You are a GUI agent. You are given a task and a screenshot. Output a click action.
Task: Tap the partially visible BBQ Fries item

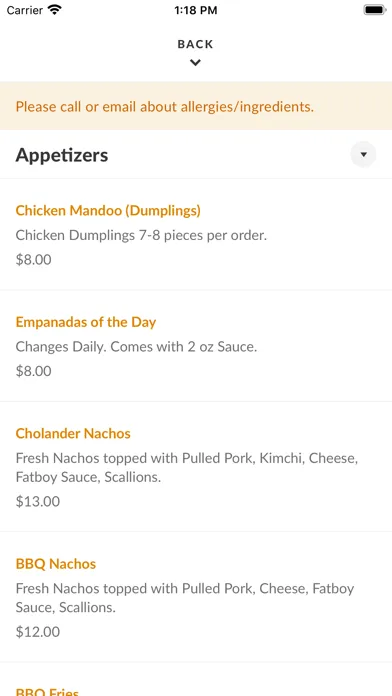[47, 692]
